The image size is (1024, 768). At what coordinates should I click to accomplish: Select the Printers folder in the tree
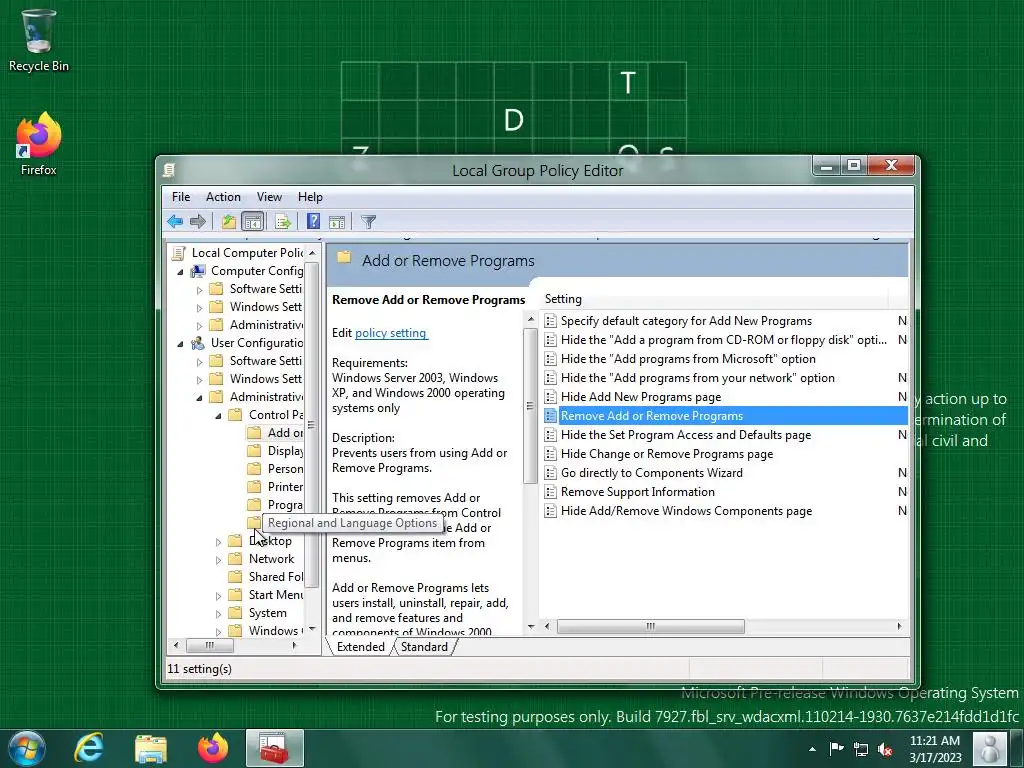pyautogui.click(x=285, y=487)
